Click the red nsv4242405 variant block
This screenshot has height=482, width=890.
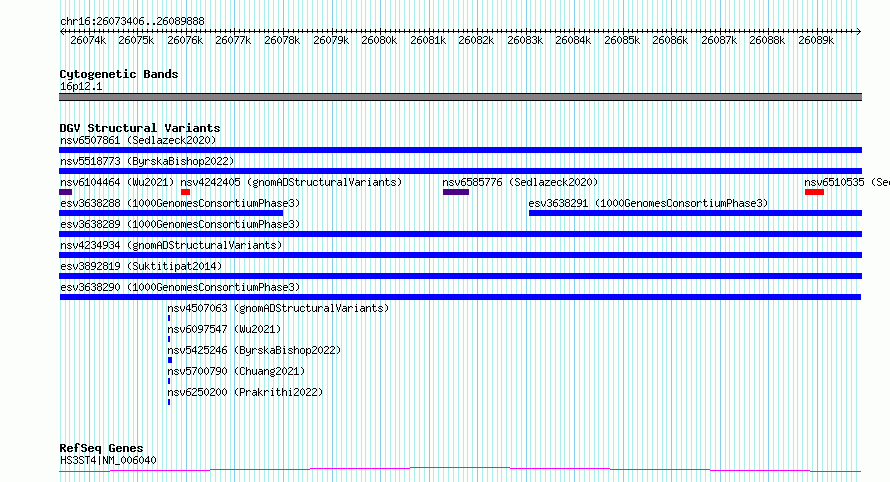pos(185,192)
